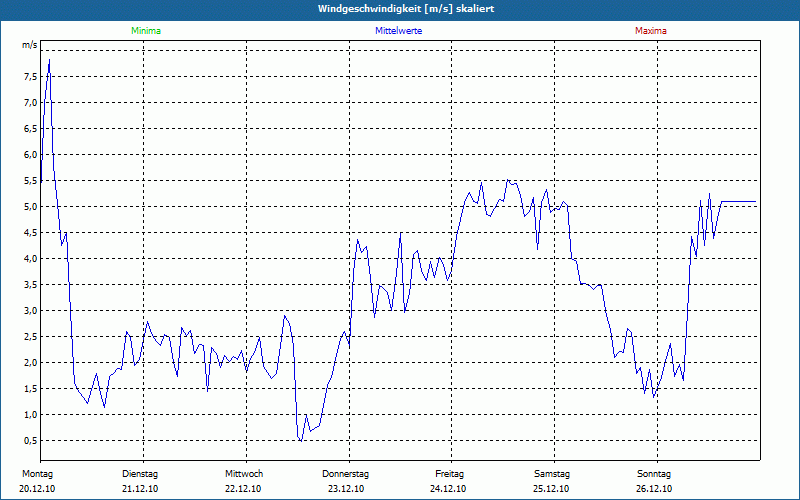Click the flat line segment at chart end

[x=738, y=202]
